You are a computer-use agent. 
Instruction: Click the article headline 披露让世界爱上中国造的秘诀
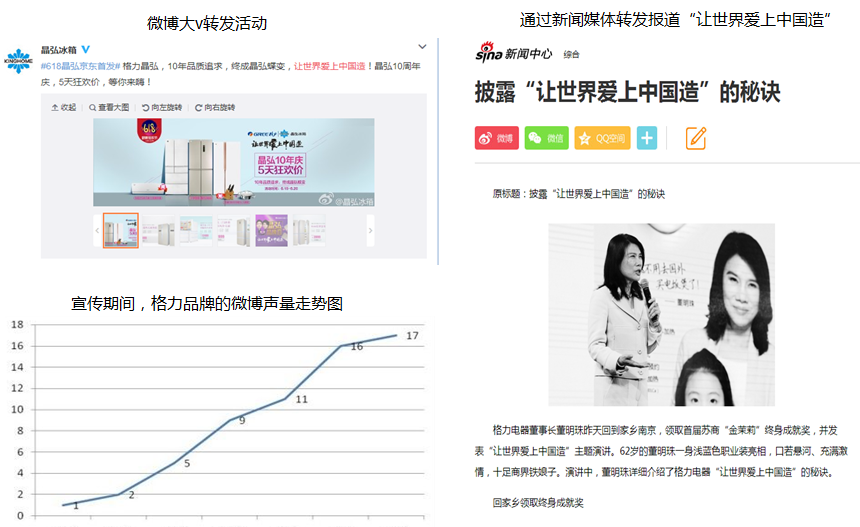[627, 92]
